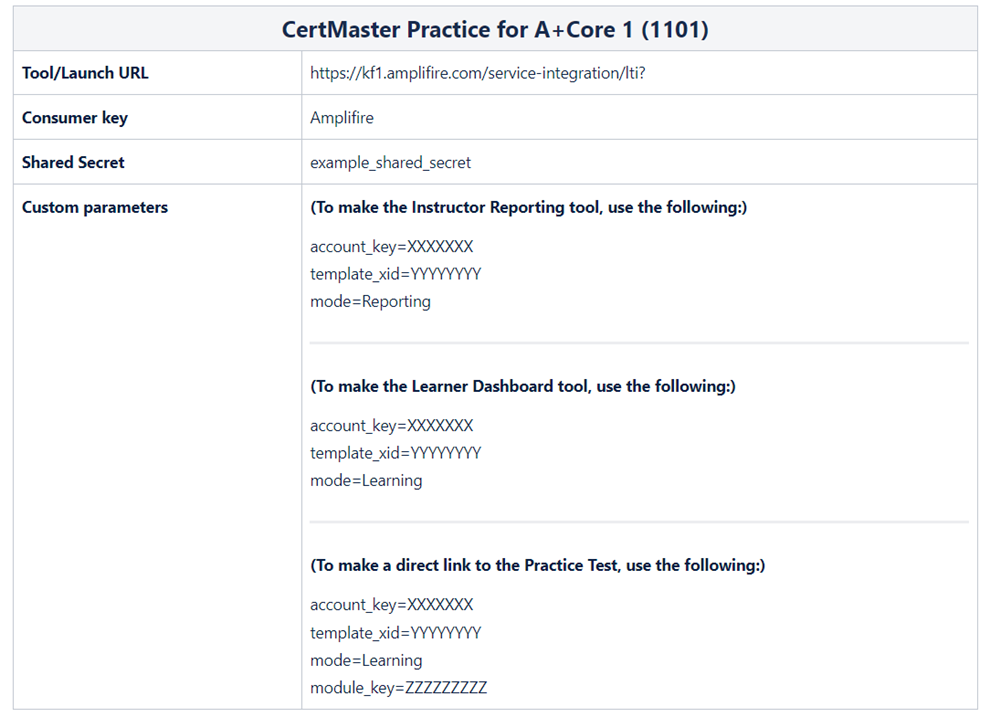This screenshot has height=717, width=990.
Task: Click account_key line under Practice Test heading
Action: click(391, 605)
